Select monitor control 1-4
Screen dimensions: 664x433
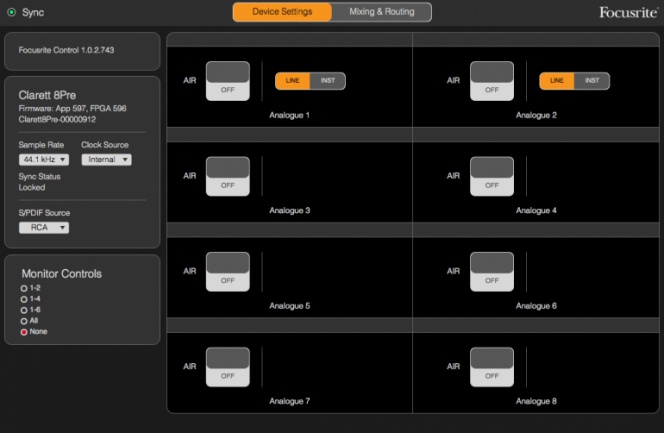24,299
